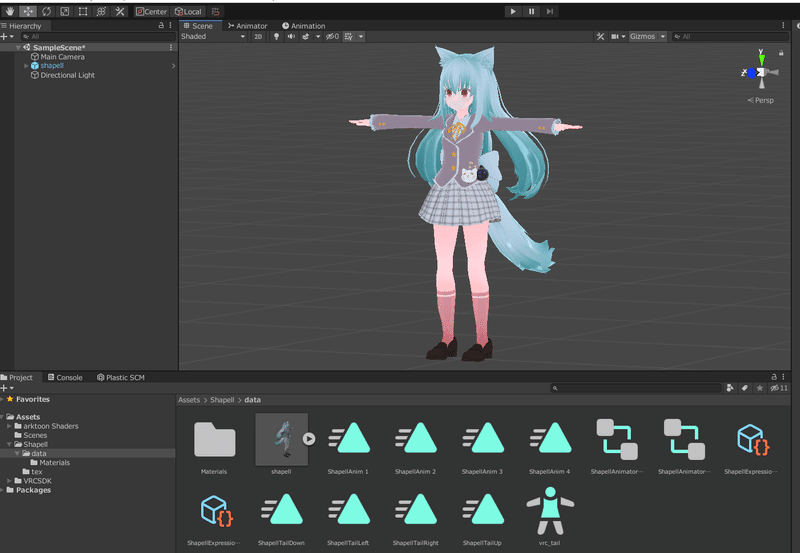Toggle scene audio speaker icon
800x553 pixels.
click(291, 36)
